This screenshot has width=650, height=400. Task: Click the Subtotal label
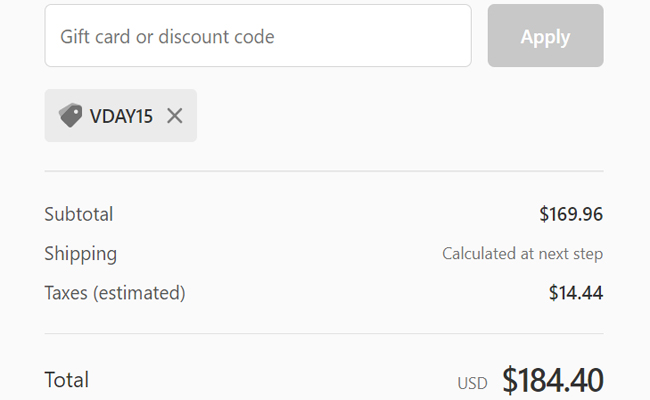(79, 214)
